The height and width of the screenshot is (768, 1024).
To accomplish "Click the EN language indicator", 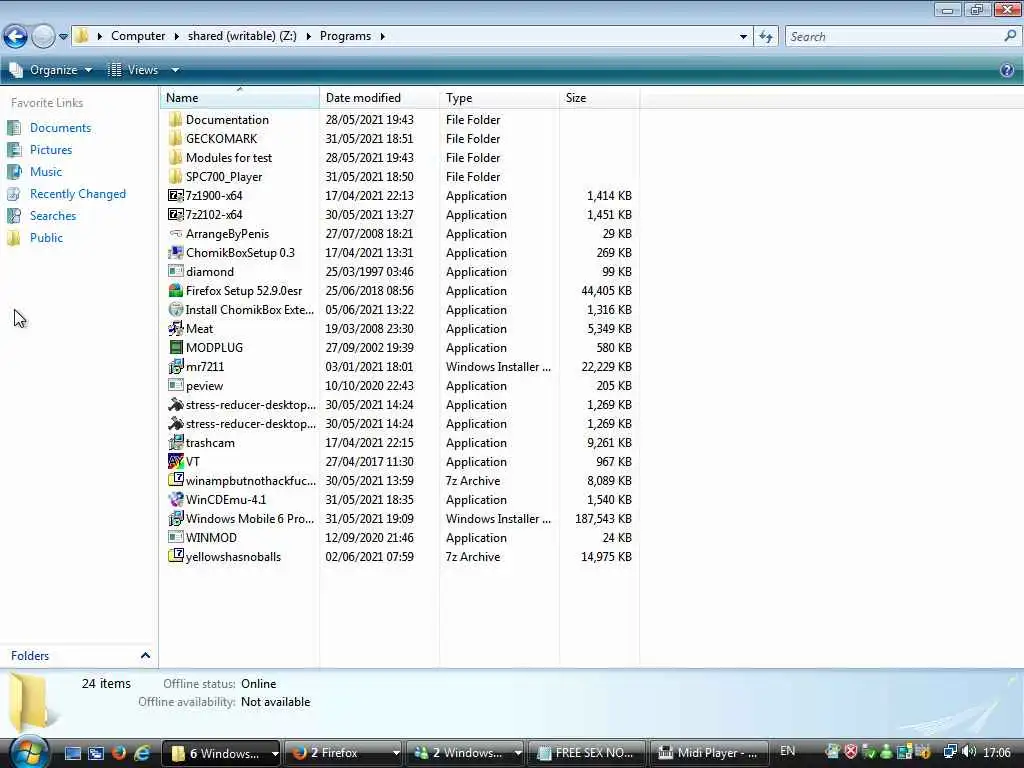I will point(788,751).
